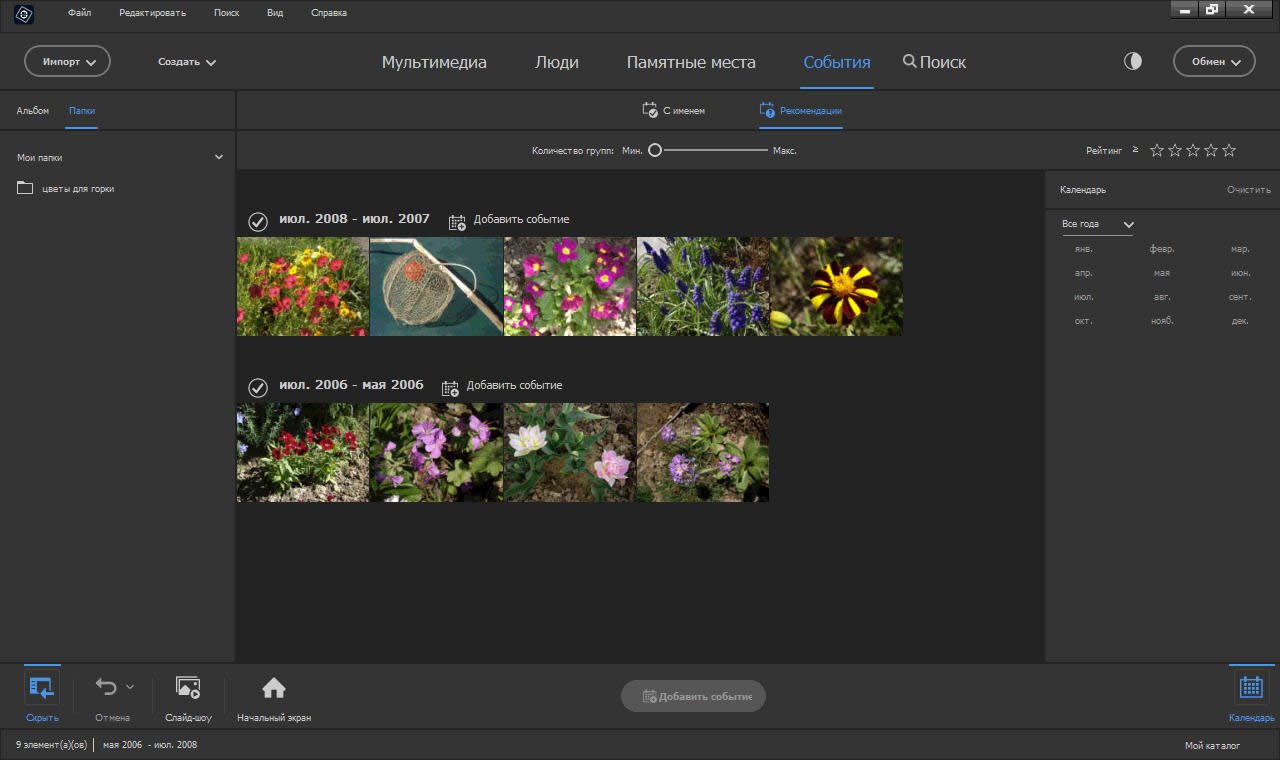1280x760 pixels.
Task: Open the Обмен share dropdown
Action: (x=1214, y=61)
